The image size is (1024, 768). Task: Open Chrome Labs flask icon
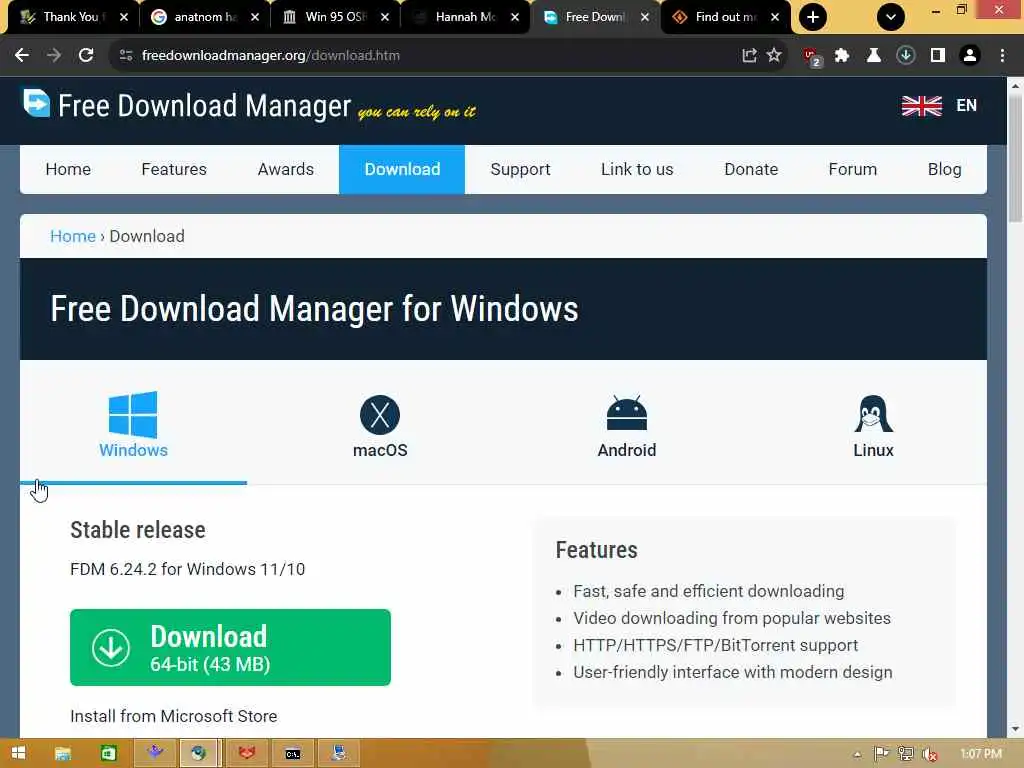873,56
